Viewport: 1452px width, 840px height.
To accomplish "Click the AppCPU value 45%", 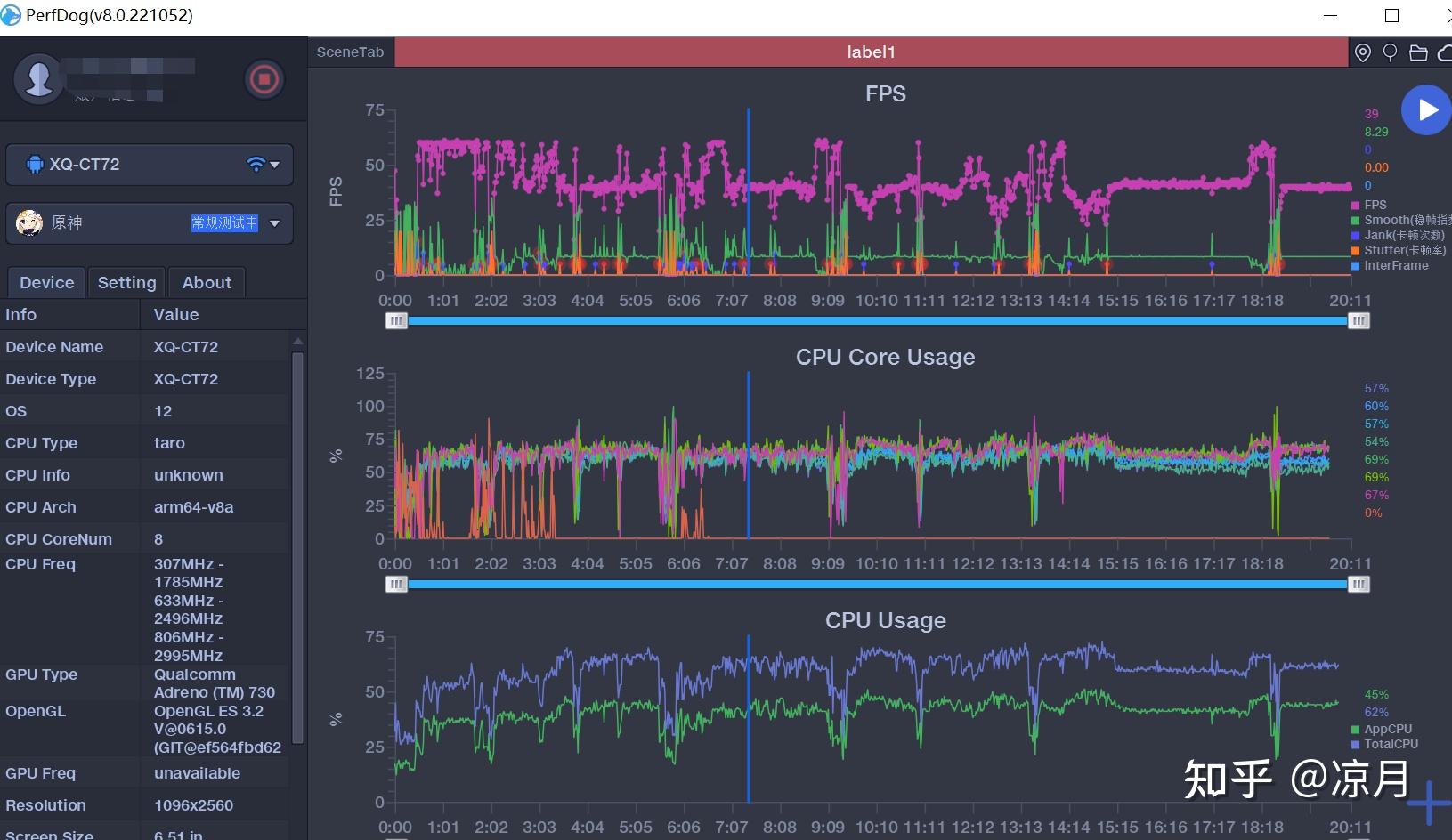I will click(1376, 695).
